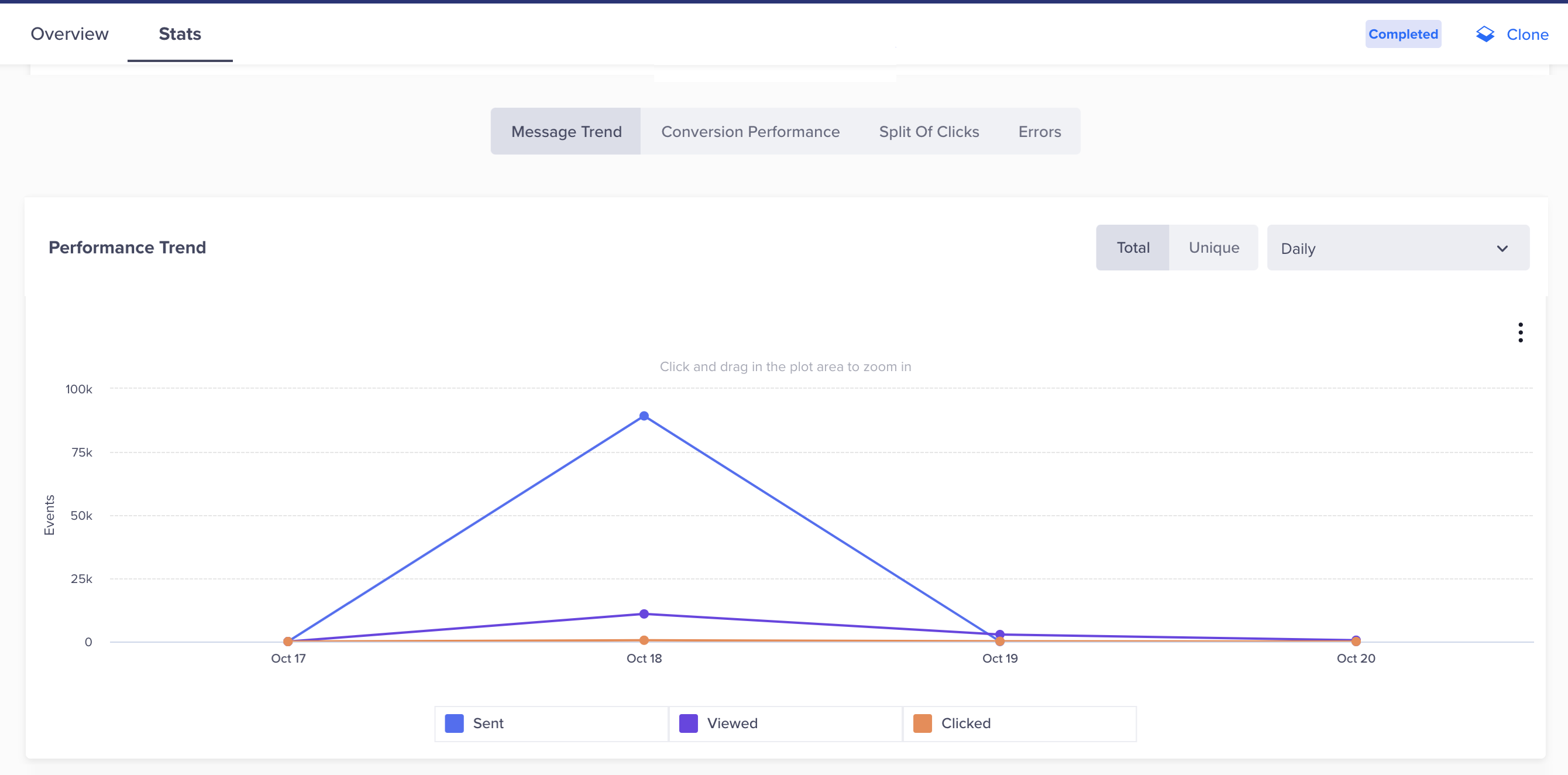Select the Message Trend tab
This screenshot has width=1568, height=775.
(566, 132)
